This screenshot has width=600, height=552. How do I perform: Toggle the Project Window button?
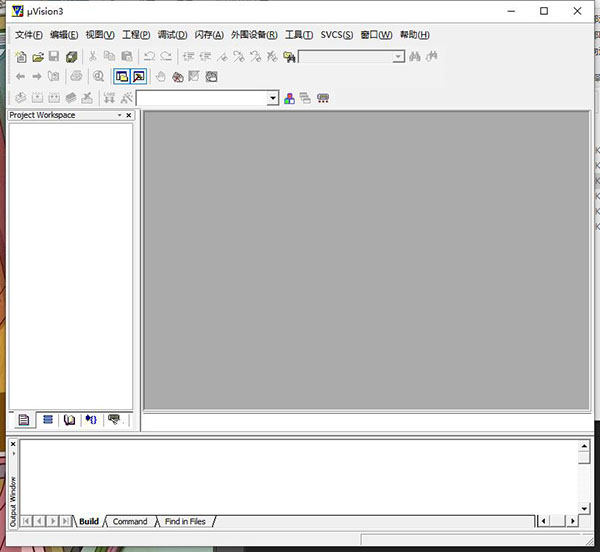pyautogui.click(x=122, y=77)
